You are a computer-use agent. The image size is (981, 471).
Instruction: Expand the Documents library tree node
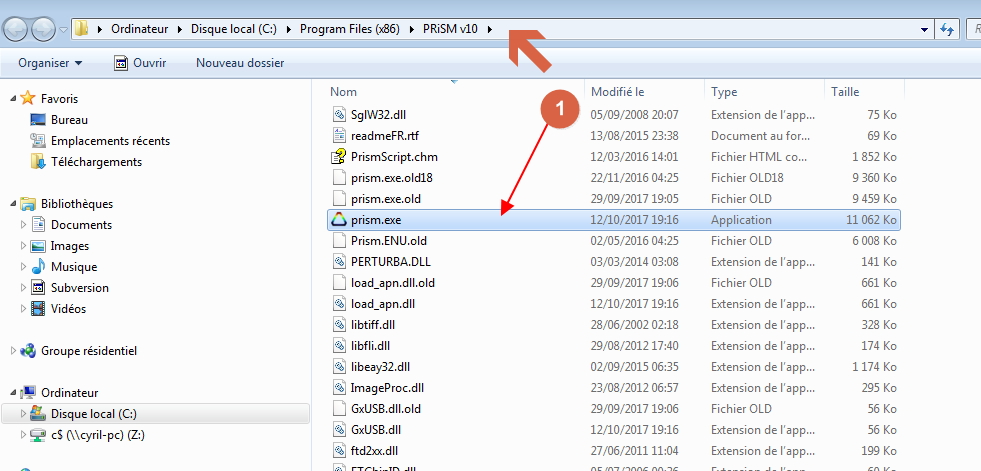[x=23, y=225]
